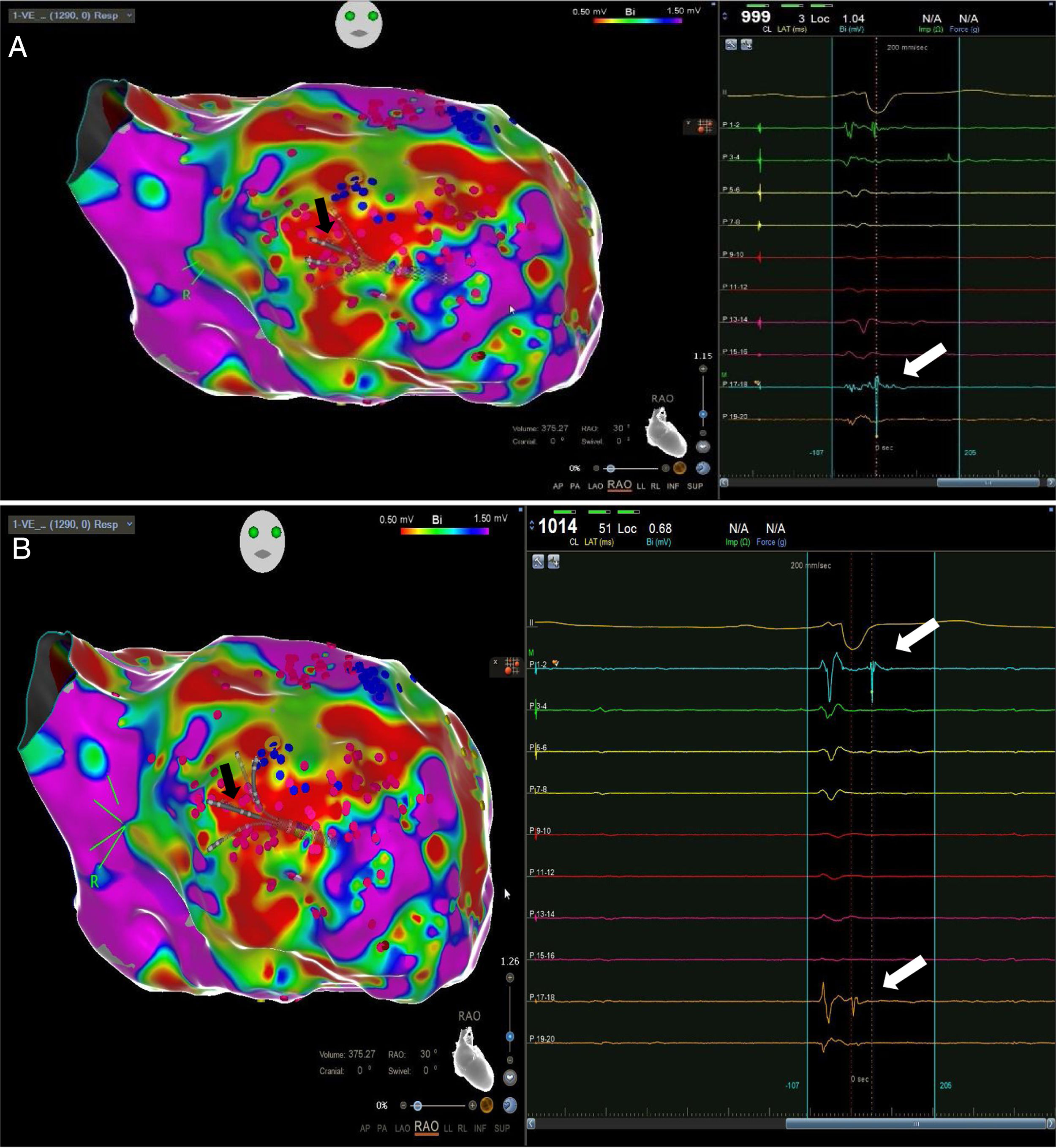
Task: Select the LAO view tab in lower panel
Action: (402, 1128)
